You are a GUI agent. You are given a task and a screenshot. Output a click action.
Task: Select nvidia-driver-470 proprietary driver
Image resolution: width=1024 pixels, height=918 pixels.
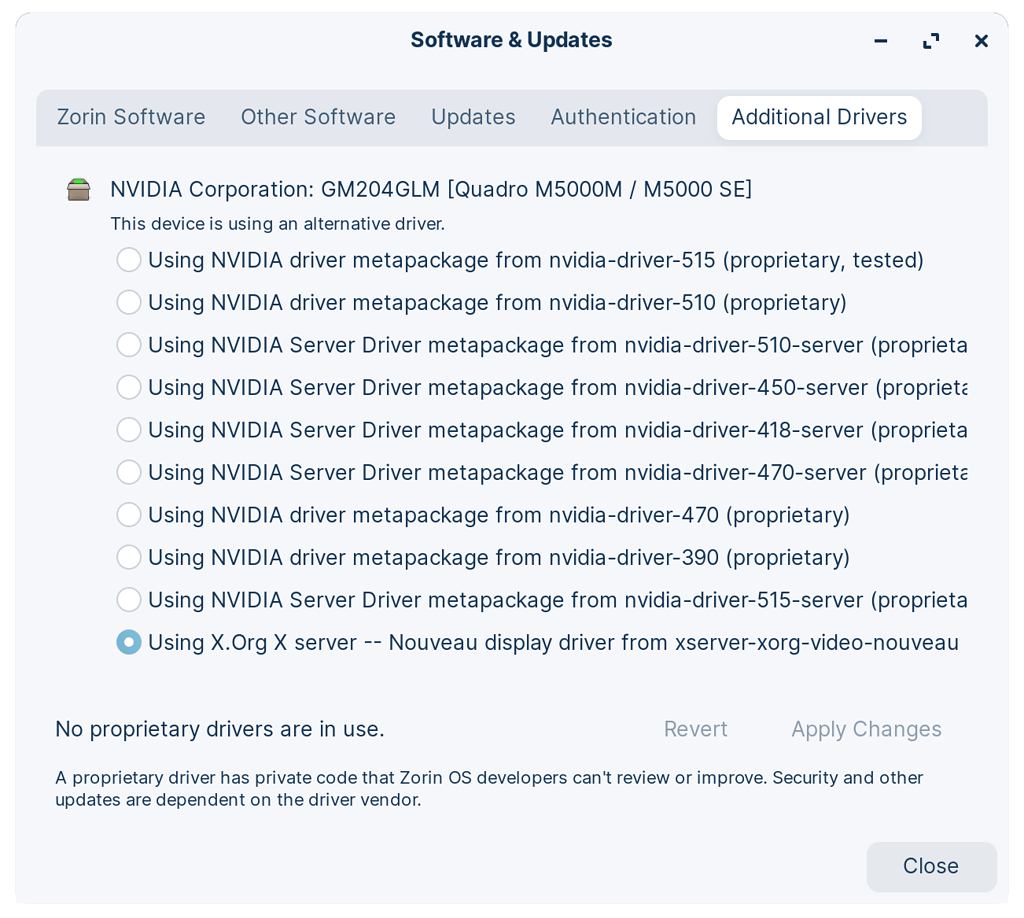tap(129, 515)
